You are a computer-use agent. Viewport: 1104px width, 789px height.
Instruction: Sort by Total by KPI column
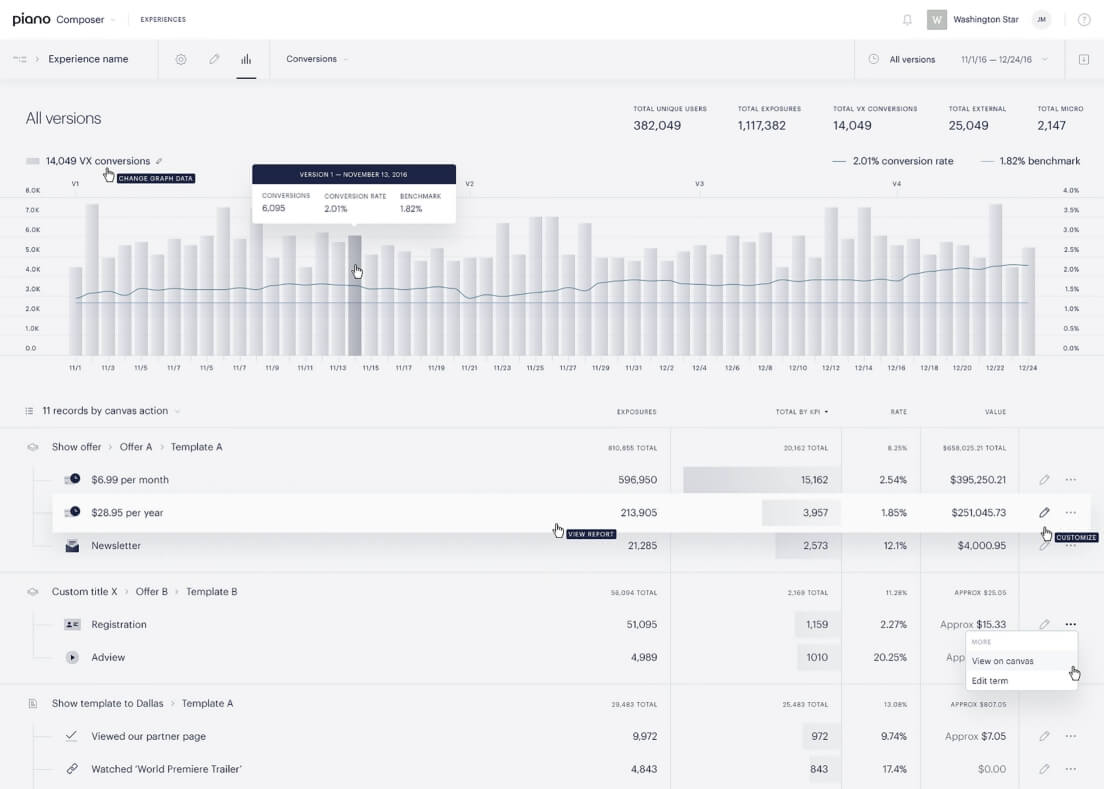802,412
